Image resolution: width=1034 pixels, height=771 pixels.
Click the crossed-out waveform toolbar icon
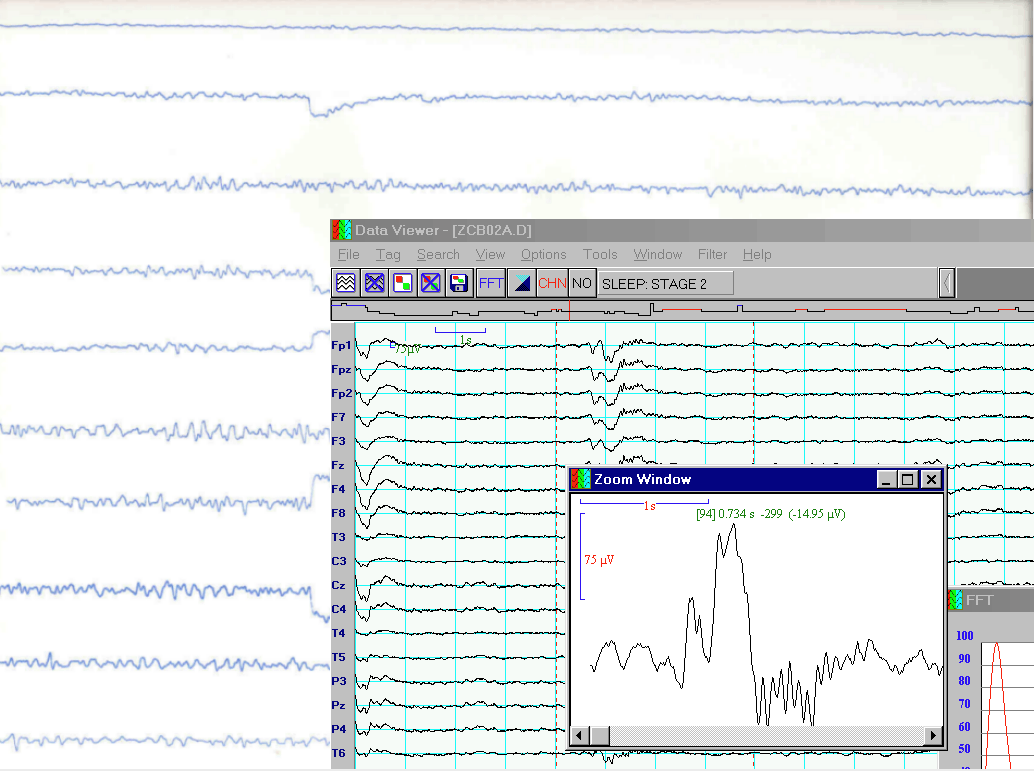click(x=374, y=283)
